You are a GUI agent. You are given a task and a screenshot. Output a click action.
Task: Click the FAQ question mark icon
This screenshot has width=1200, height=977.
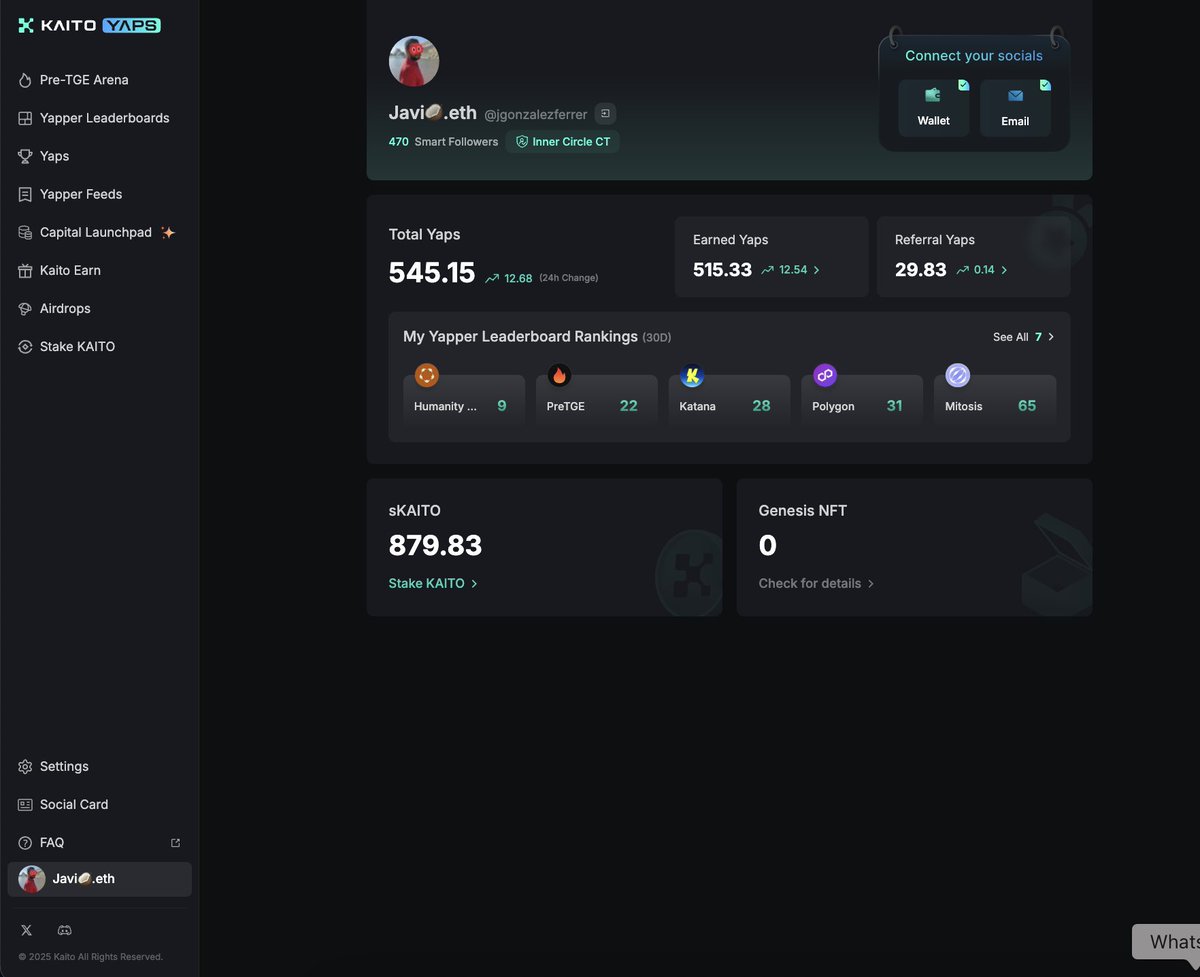25,843
